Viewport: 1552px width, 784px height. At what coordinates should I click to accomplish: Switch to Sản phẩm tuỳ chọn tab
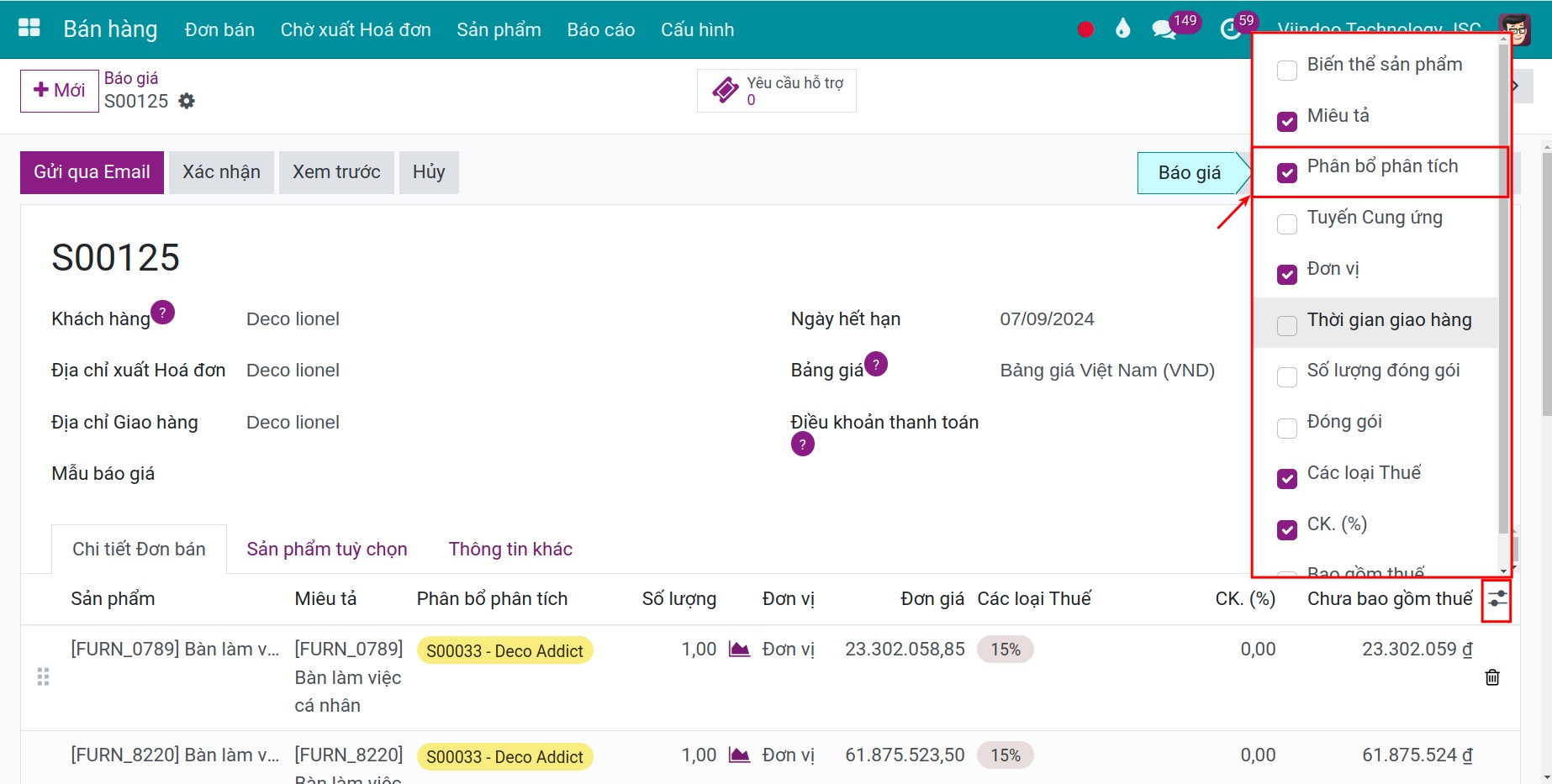(x=327, y=549)
